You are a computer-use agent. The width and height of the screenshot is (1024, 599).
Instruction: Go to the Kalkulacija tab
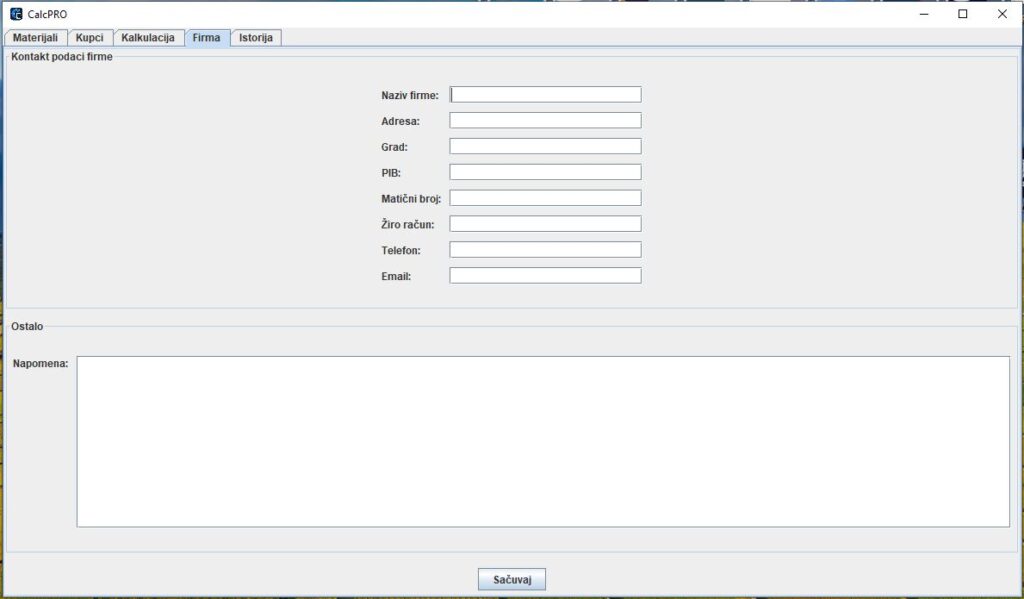click(148, 38)
